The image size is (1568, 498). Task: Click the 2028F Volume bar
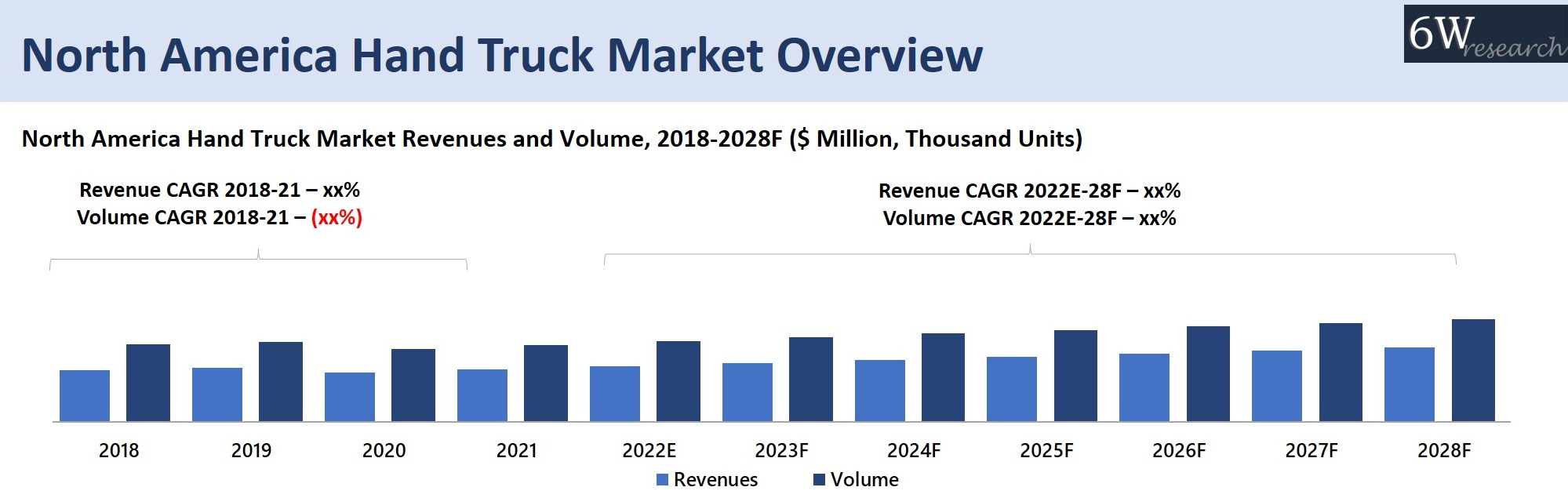pyautogui.click(x=1473, y=370)
